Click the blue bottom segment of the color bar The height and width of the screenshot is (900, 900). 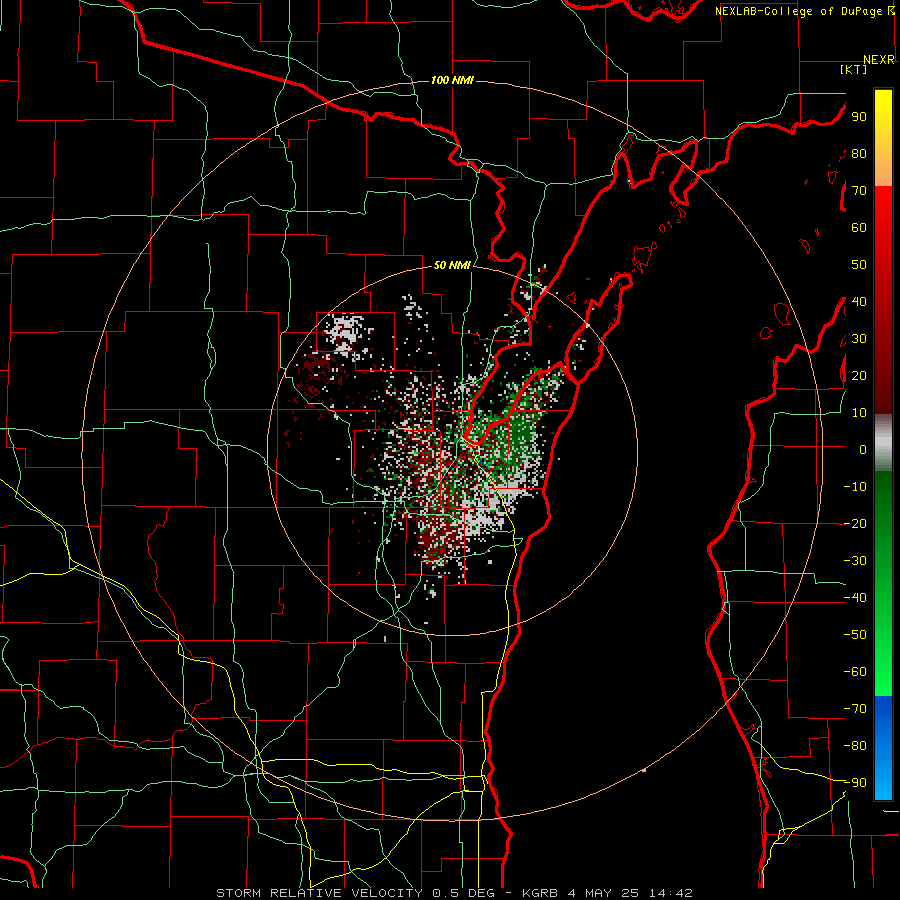pyautogui.click(x=883, y=747)
